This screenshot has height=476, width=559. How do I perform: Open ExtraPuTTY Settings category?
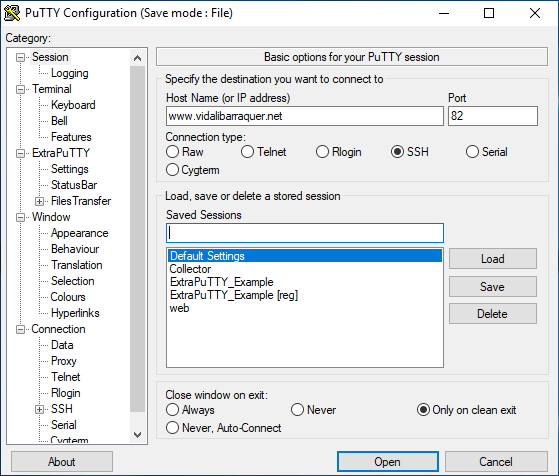pyautogui.click(x=70, y=169)
